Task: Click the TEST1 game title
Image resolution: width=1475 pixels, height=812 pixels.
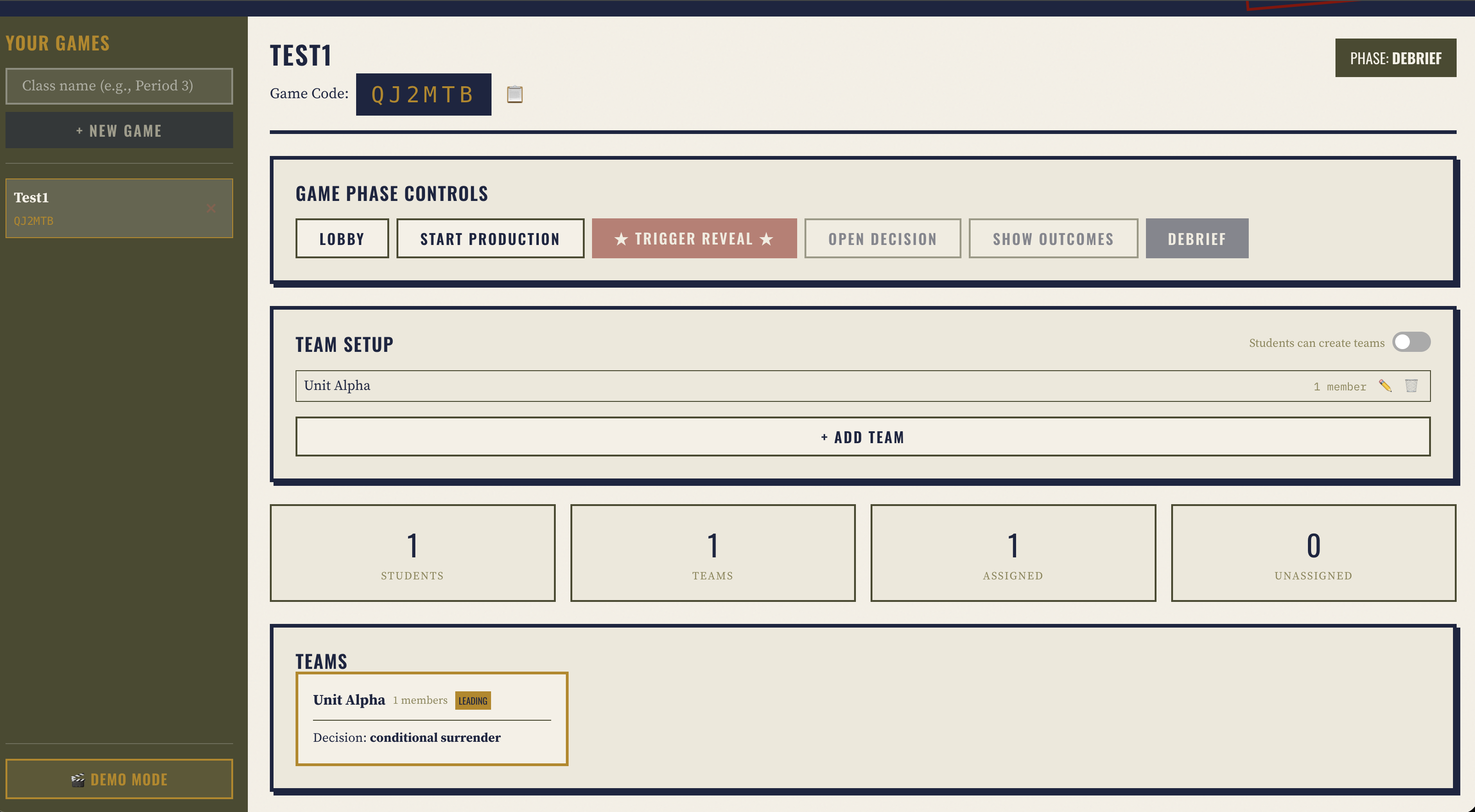Action: tap(301, 56)
